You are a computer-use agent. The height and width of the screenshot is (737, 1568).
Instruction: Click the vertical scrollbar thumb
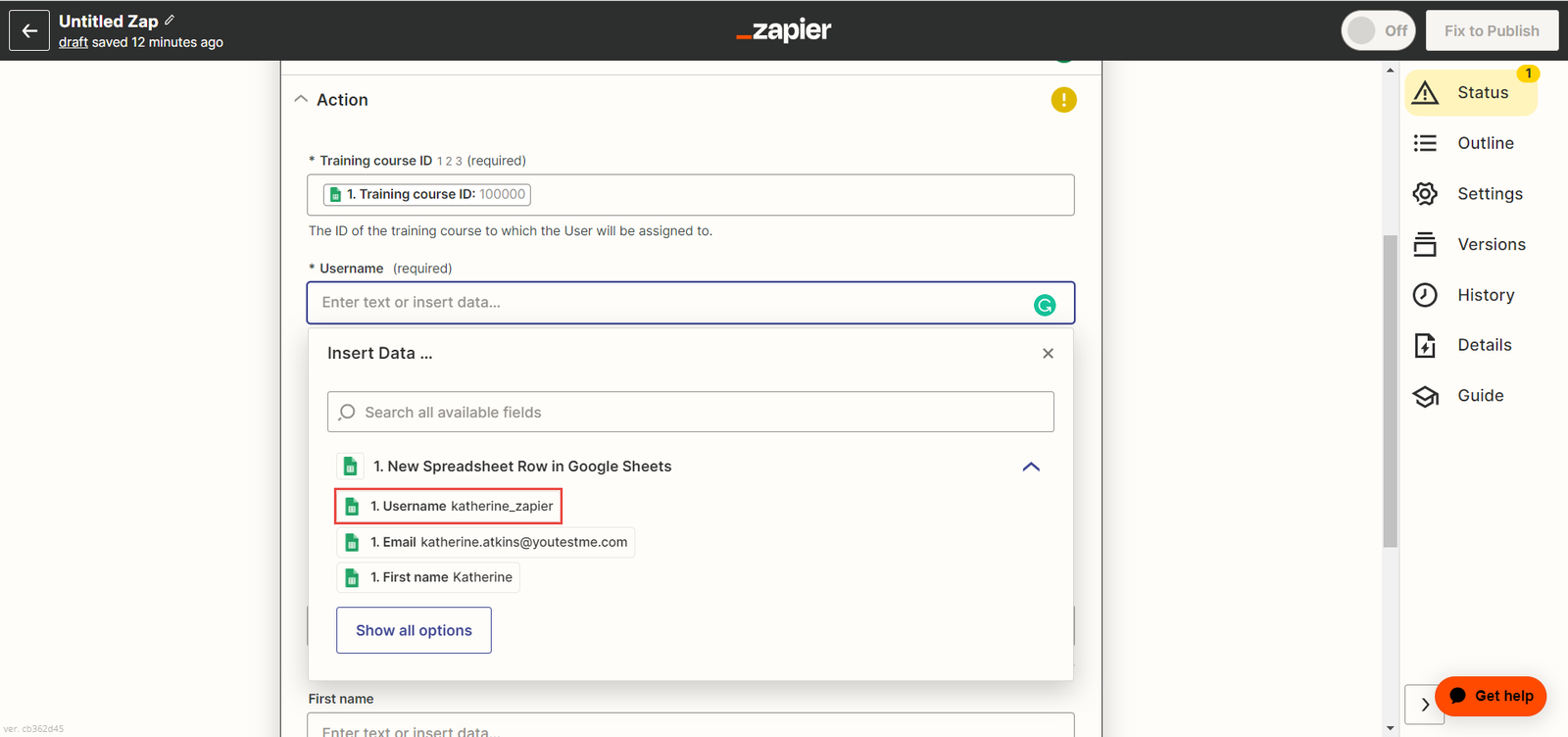(1390, 392)
